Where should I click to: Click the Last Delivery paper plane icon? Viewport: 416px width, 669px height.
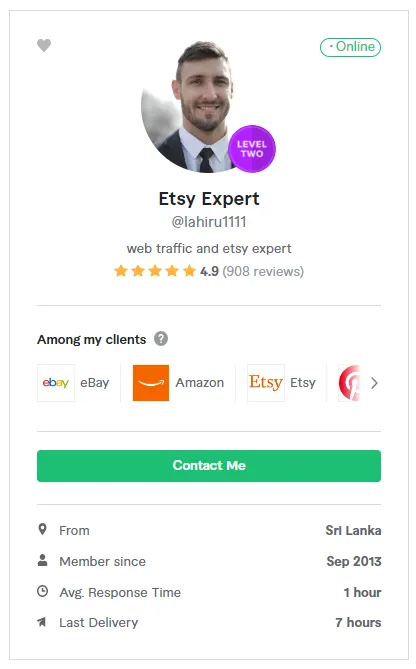tap(42, 622)
